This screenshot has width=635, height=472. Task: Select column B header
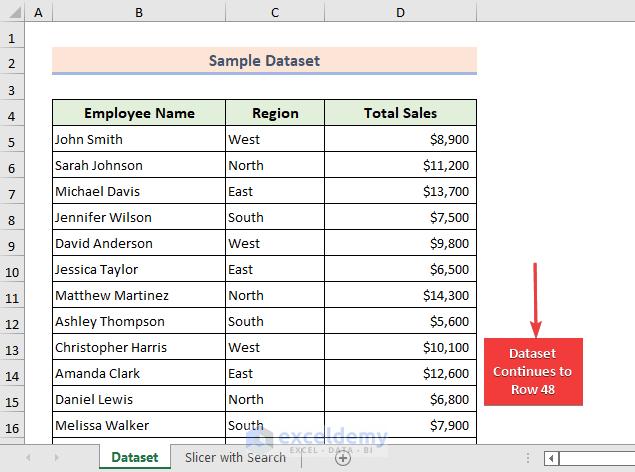[x=139, y=12]
